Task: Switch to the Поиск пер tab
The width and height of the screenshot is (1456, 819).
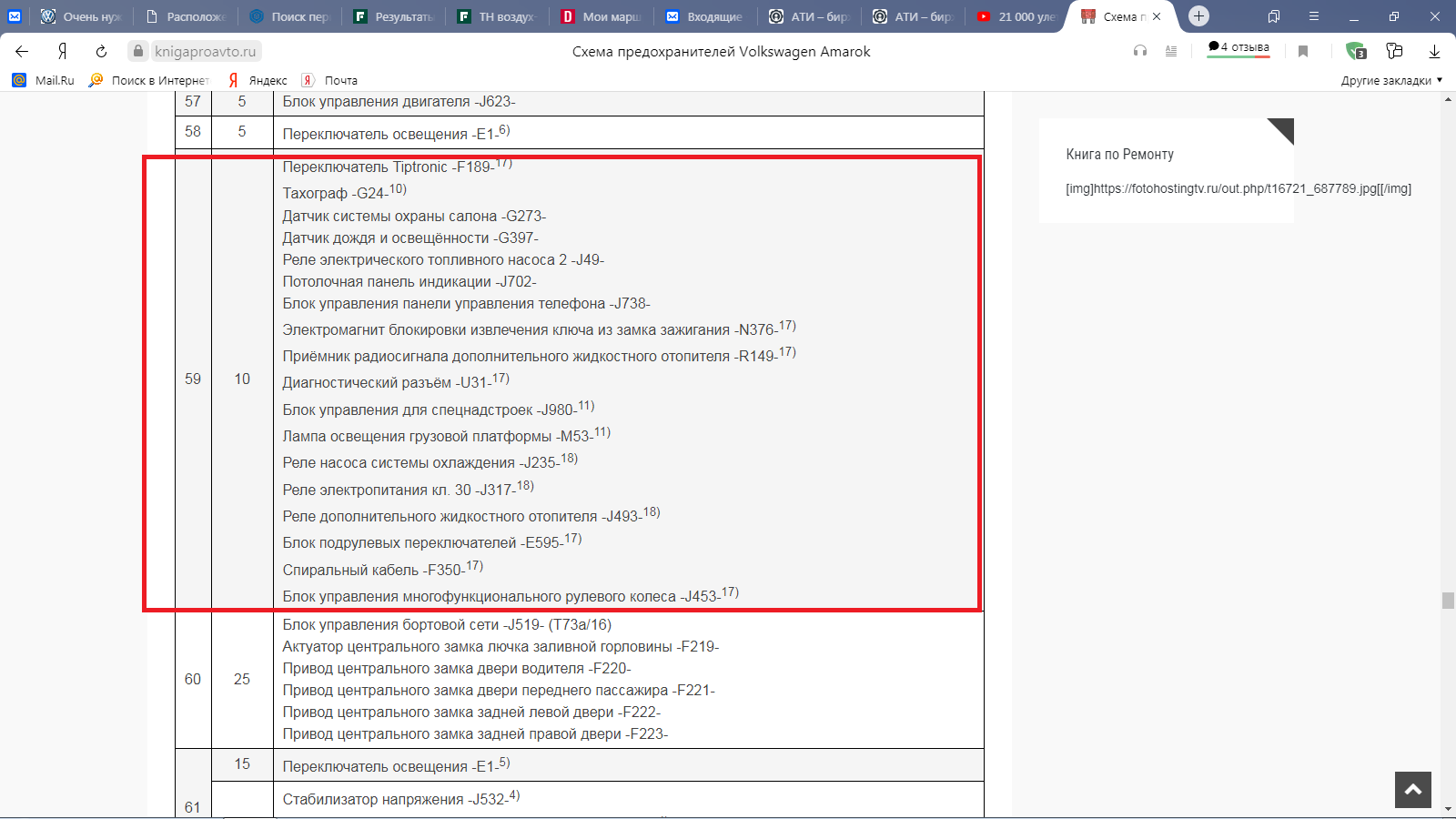Action: coord(290,16)
